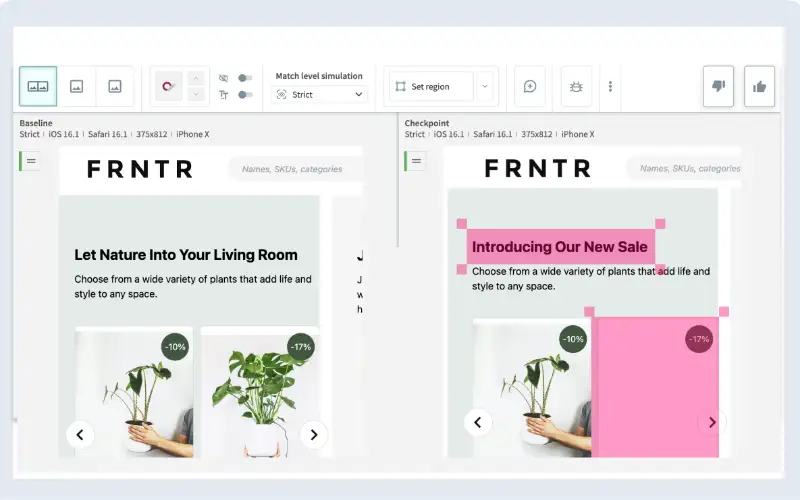Click the 'Checkpoint' panel title

427,123
